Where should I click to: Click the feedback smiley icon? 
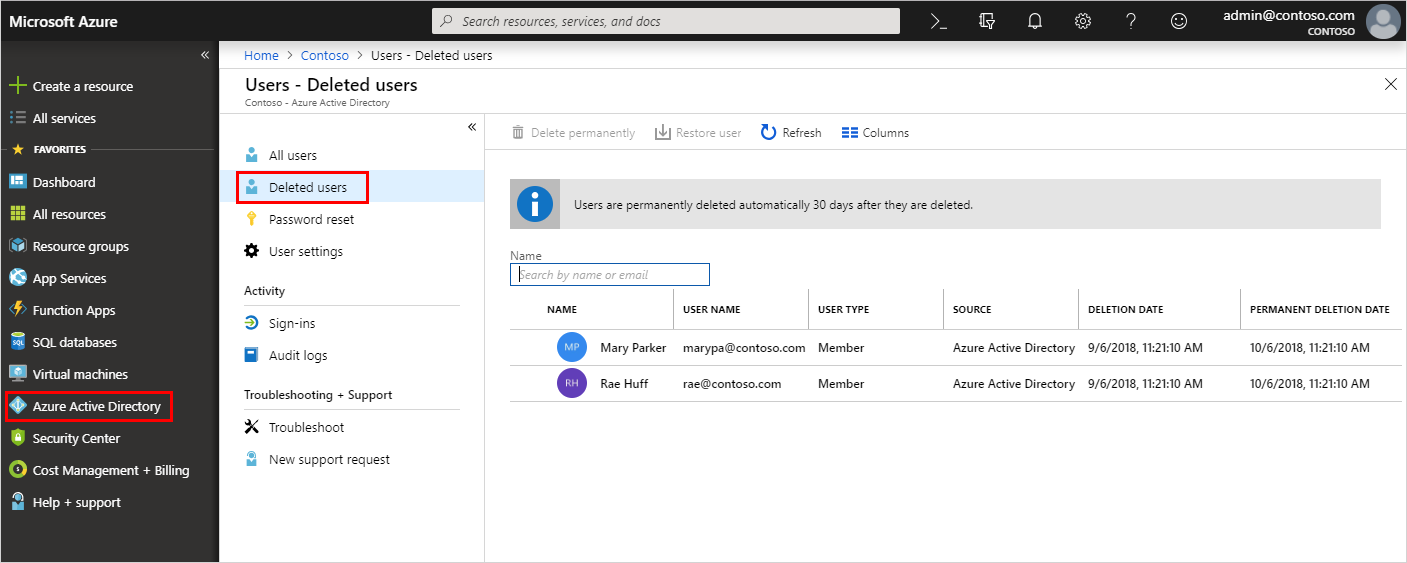[1179, 21]
